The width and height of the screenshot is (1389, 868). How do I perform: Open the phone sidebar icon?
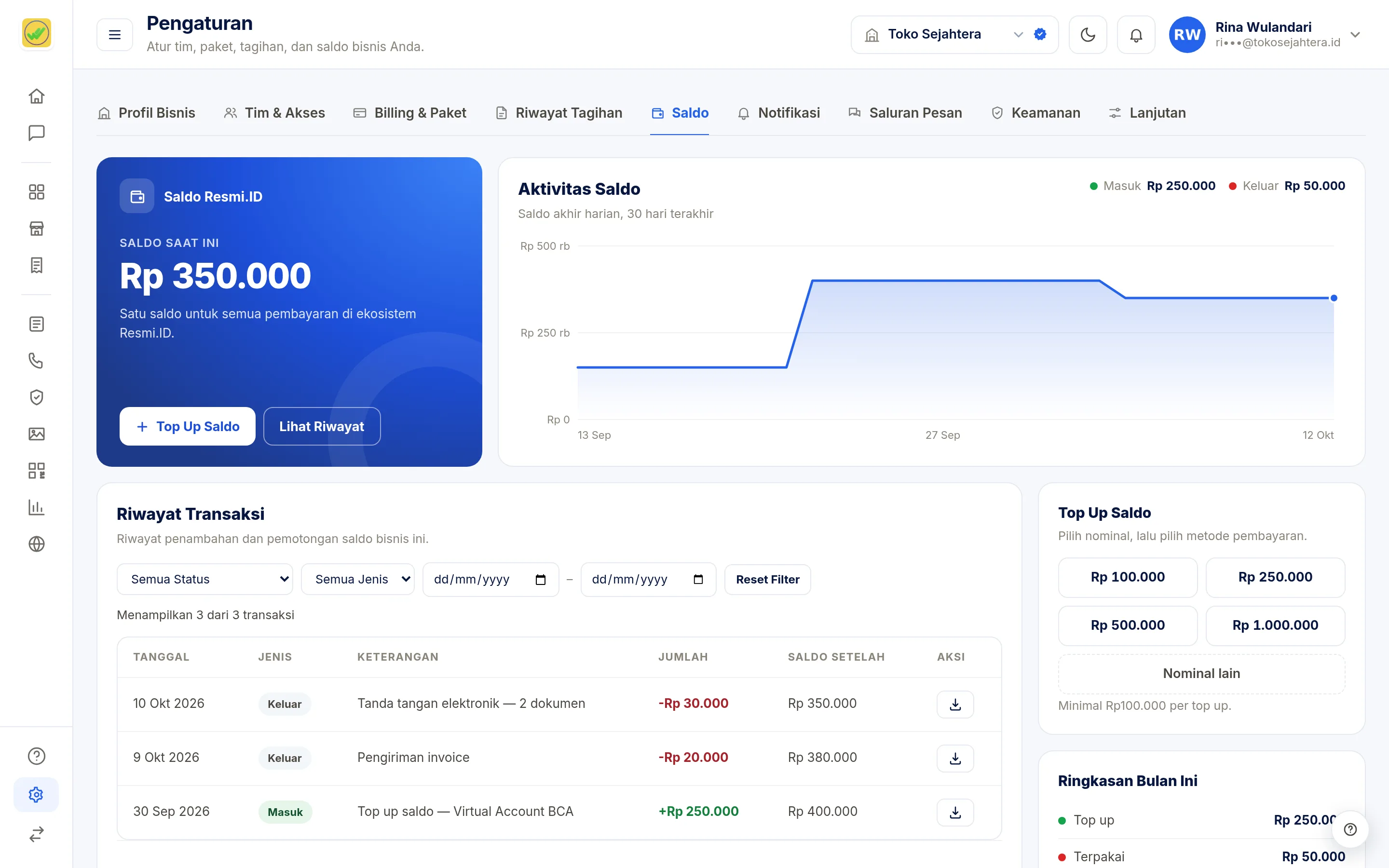click(x=36, y=361)
